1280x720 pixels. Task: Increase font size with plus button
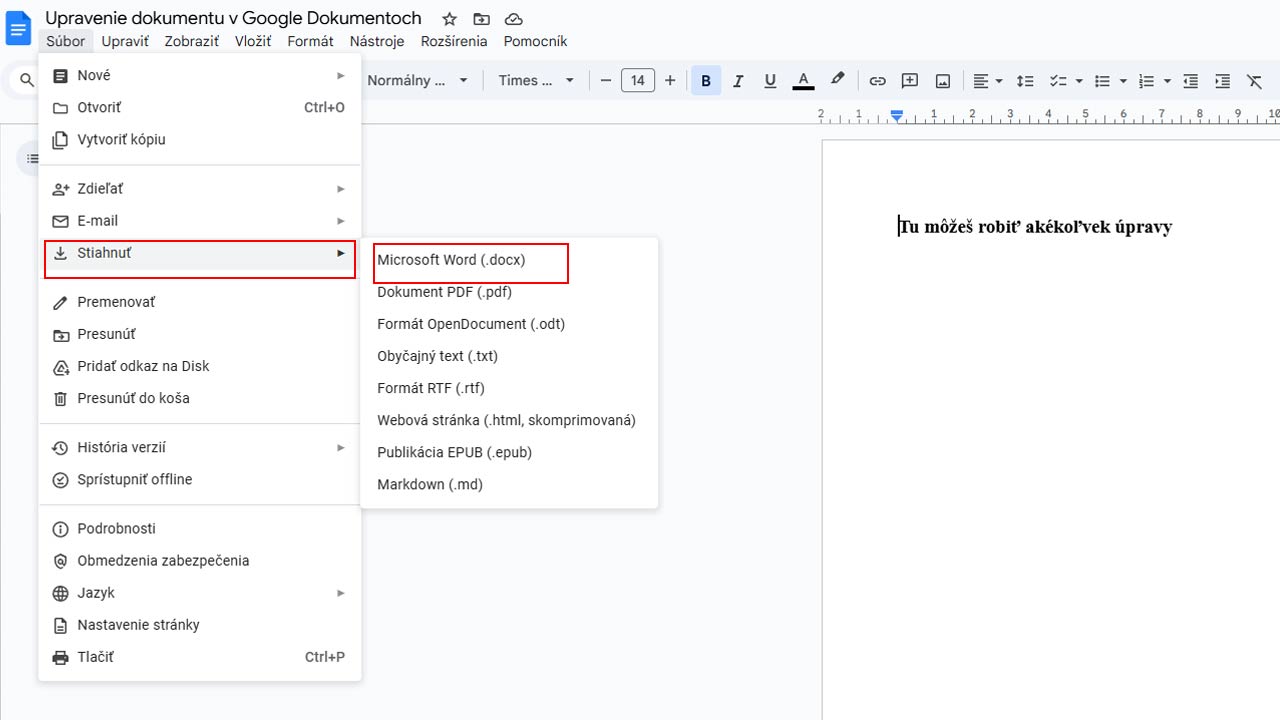coord(670,81)
